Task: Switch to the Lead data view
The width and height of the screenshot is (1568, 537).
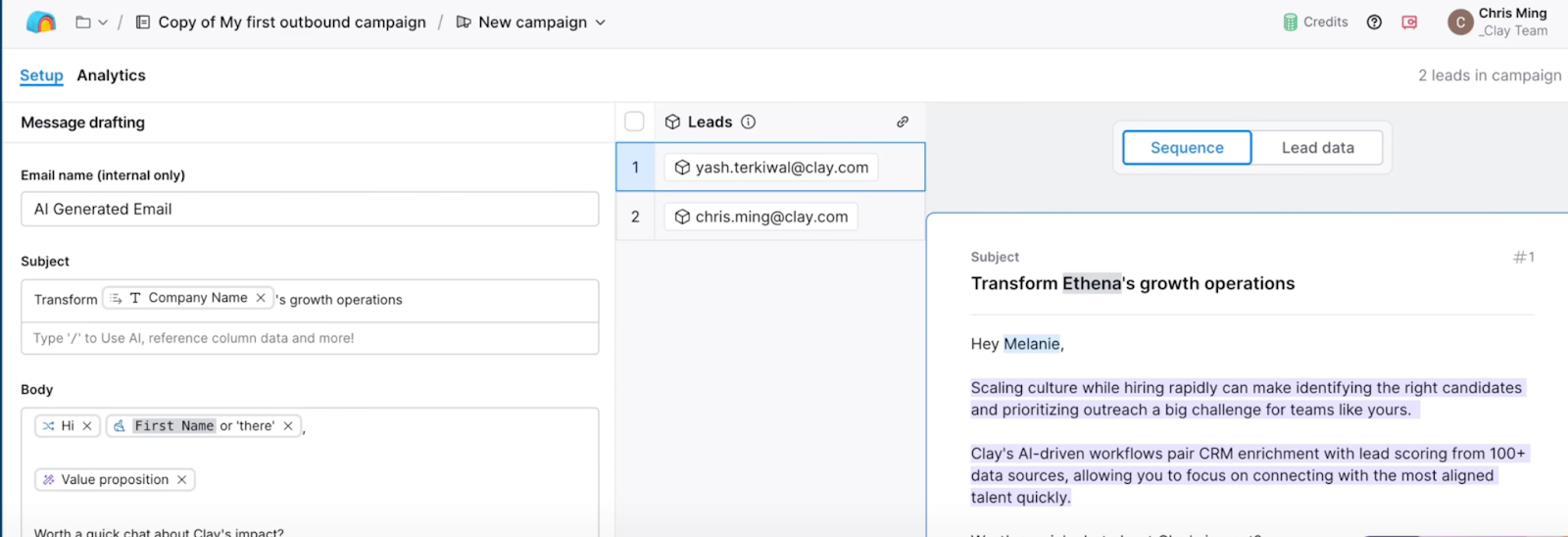Action: coord(1317,148)
